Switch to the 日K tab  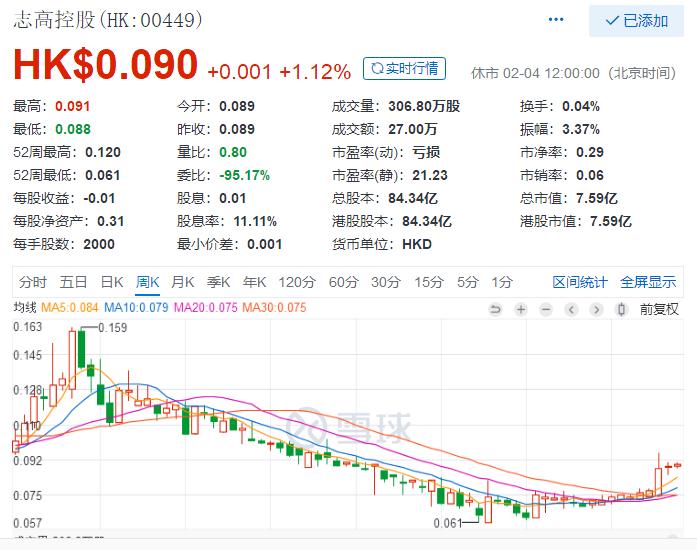(112, 282)
